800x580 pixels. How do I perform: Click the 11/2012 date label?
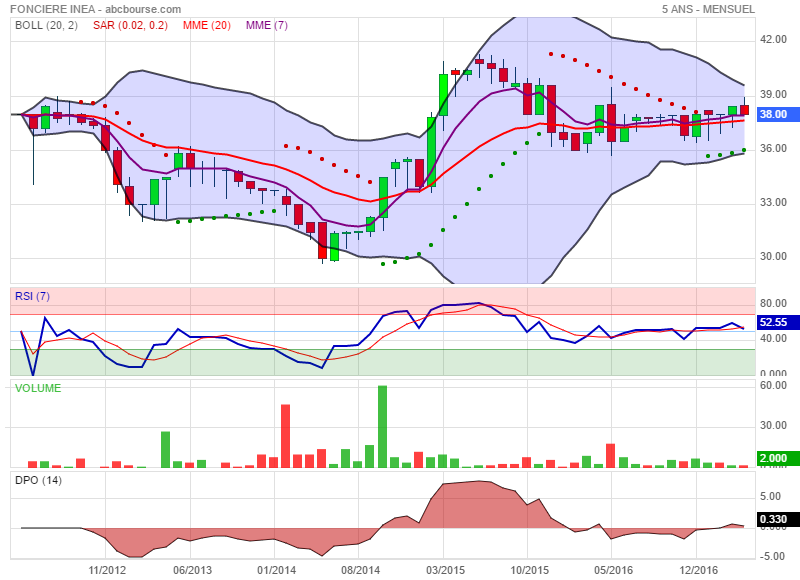tap(107, 570)
